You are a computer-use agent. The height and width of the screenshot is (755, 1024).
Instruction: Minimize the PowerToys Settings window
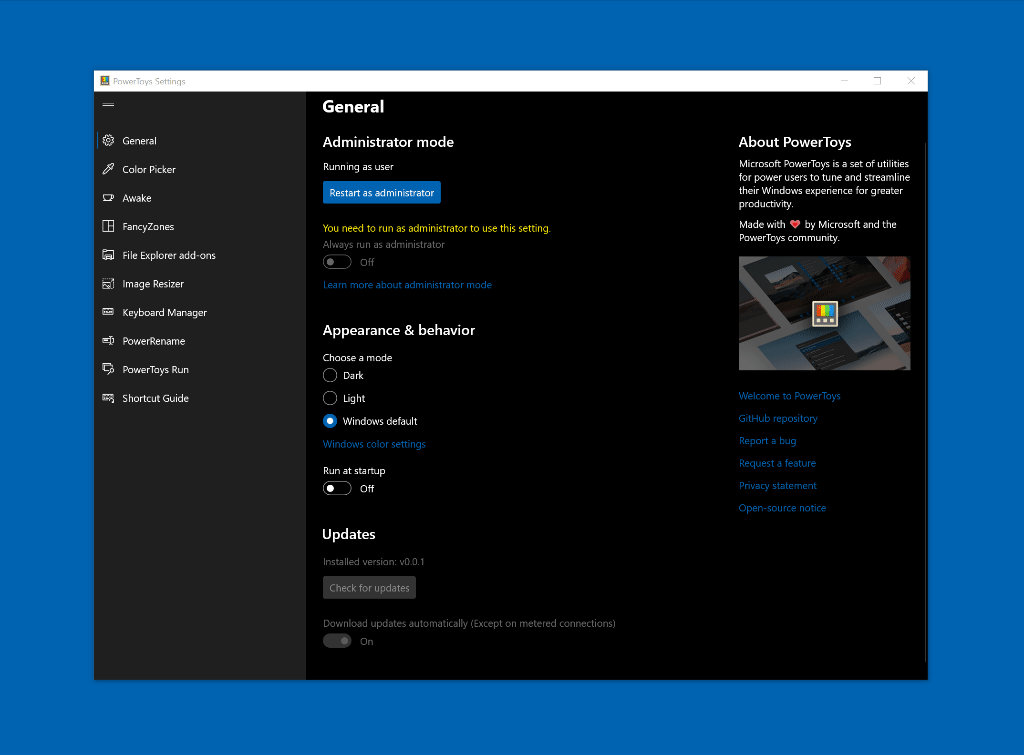(844, 81)
